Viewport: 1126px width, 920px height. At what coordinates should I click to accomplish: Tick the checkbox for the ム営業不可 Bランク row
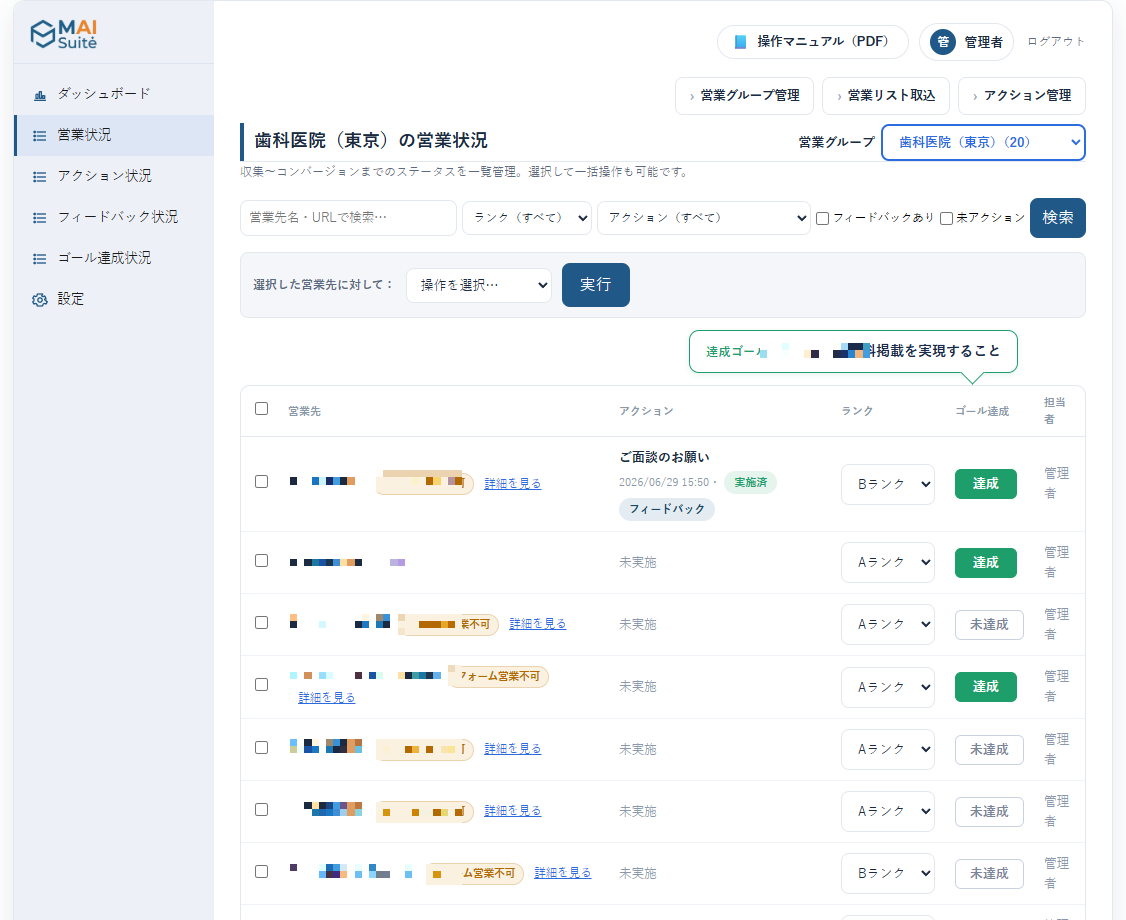point(261,871)
